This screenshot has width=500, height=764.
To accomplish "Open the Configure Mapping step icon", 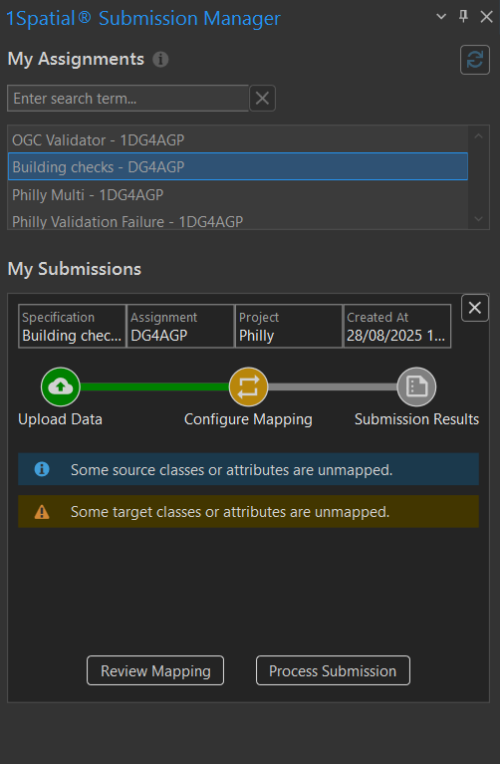I will pos(249,387).
